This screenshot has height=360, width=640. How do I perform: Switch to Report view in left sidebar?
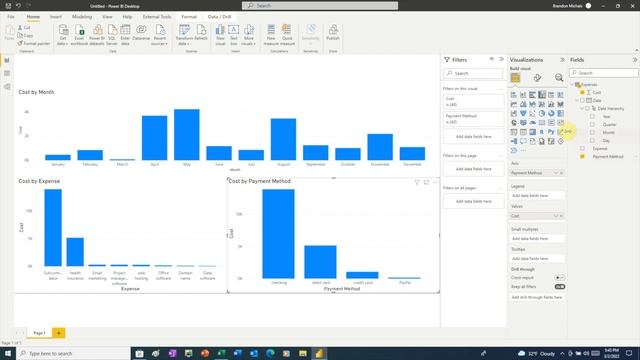(7, 60)
